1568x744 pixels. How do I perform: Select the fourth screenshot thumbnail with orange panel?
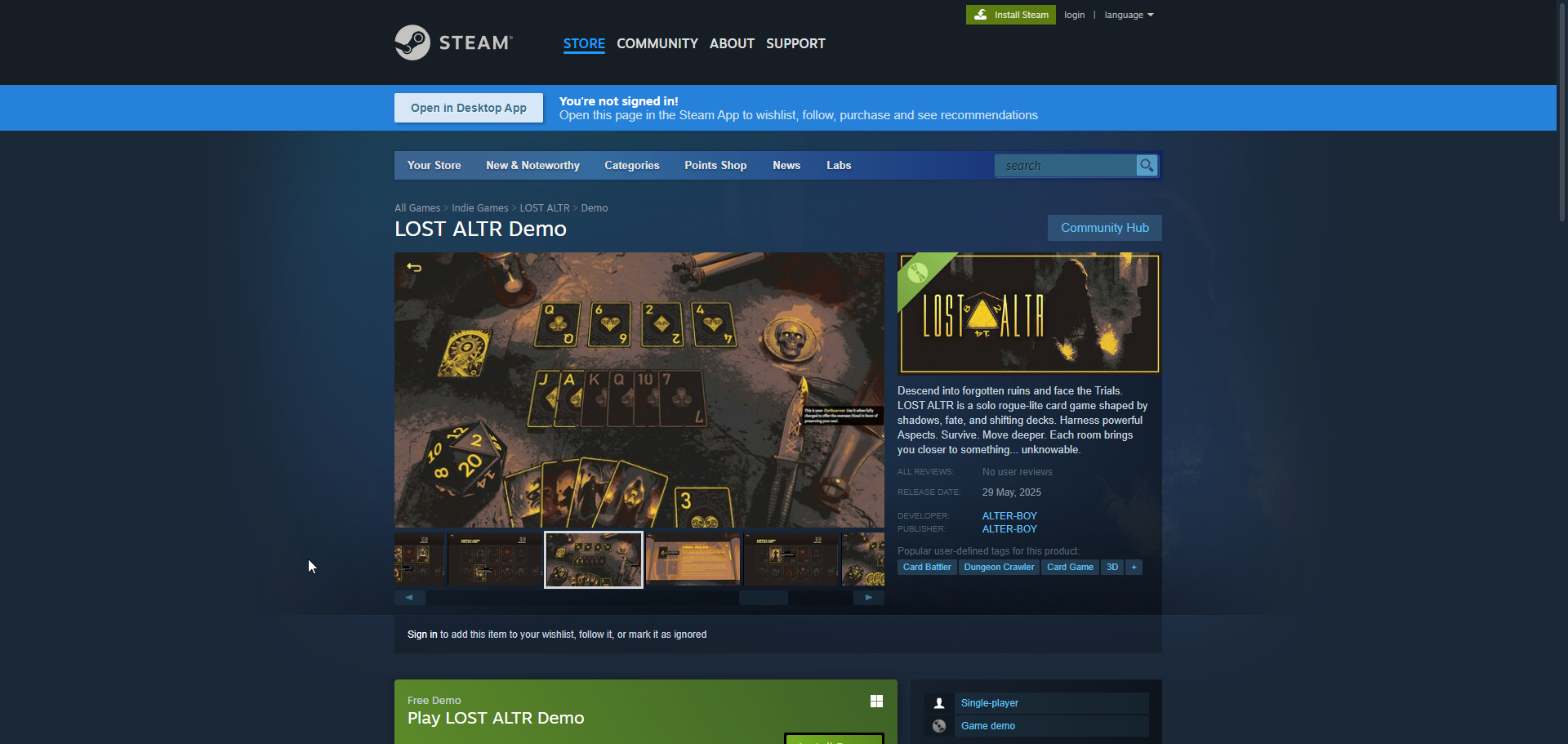click(693, 559)
